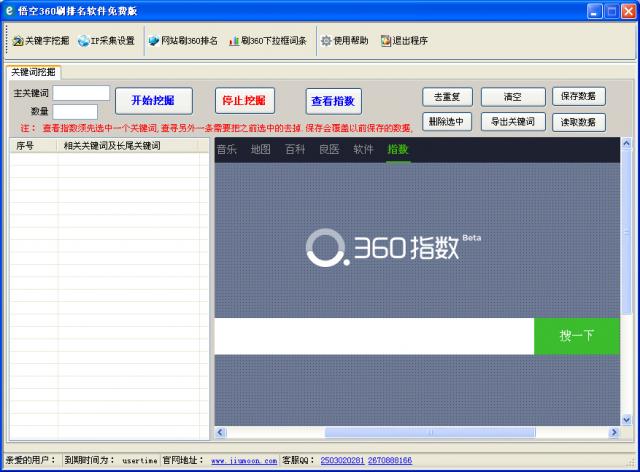
Task: Open the 地图 tab in browser pane
Action: (260, 149)
